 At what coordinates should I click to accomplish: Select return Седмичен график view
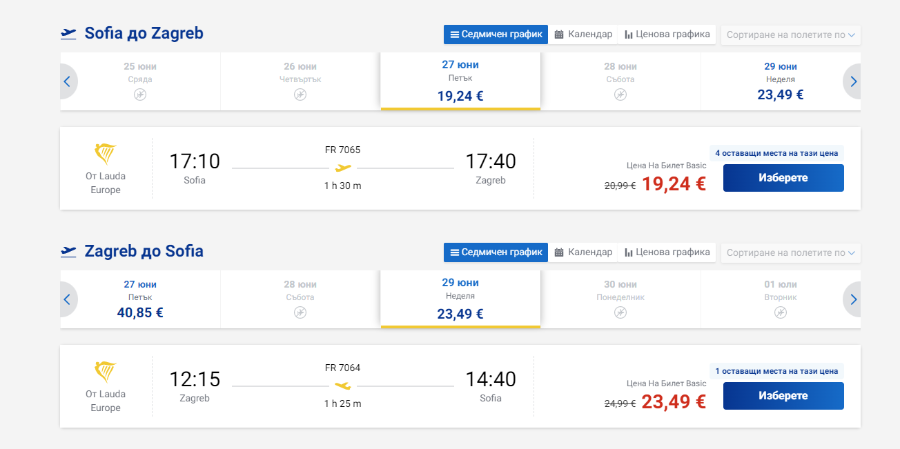point(496,252)
